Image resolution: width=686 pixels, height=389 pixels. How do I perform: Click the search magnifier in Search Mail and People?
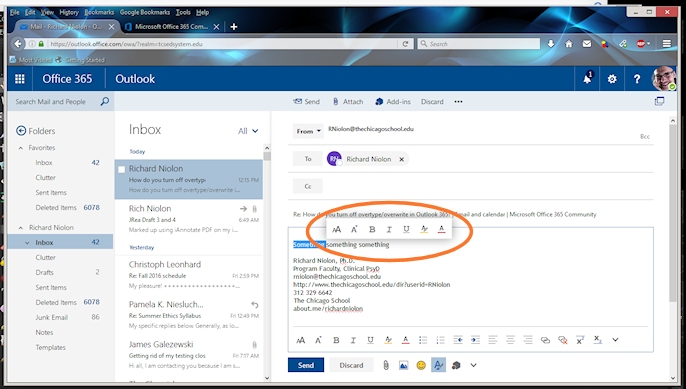pyautogui.click(x=105, y=102)
